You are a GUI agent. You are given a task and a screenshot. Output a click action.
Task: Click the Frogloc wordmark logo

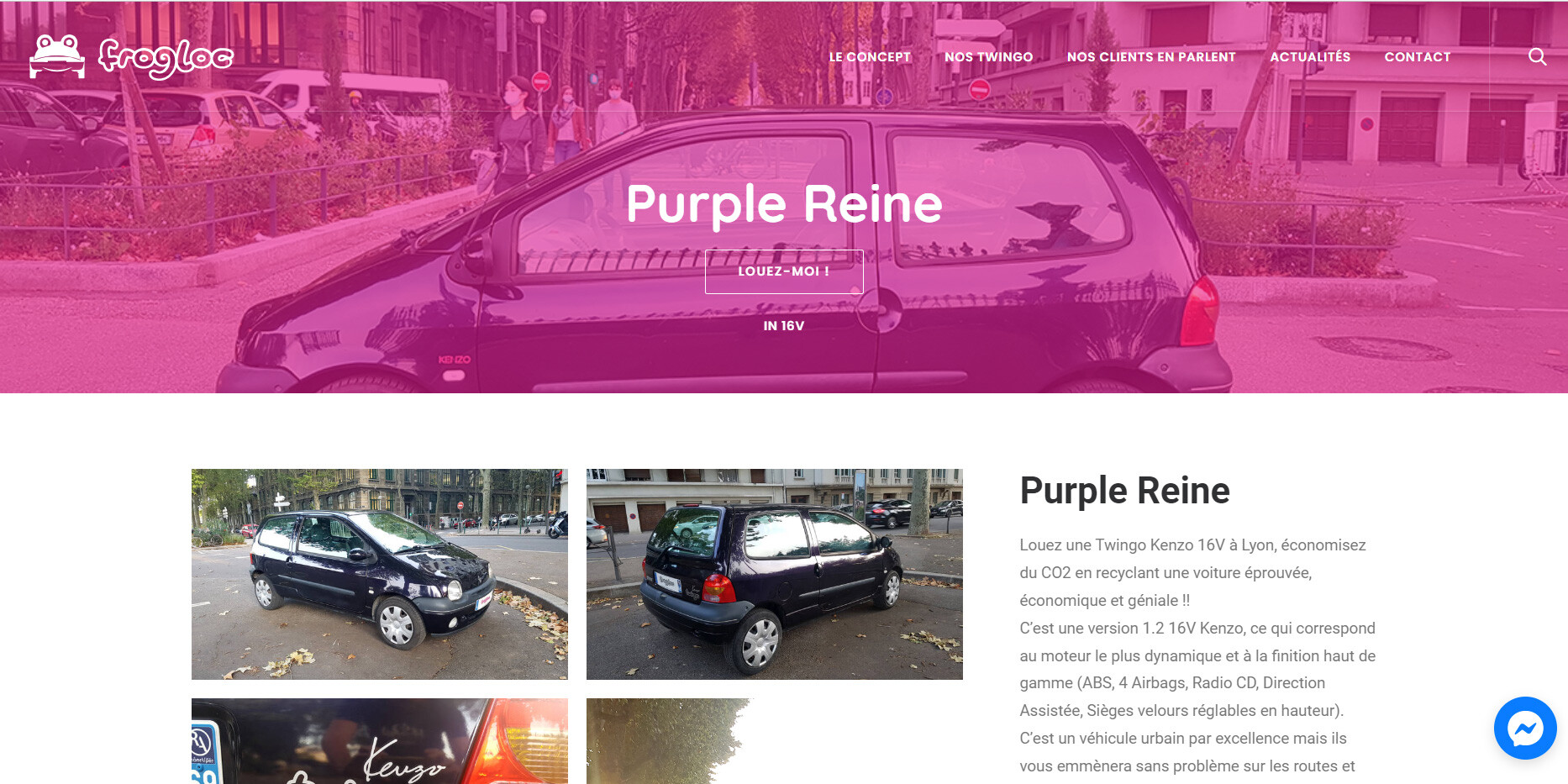166,57
